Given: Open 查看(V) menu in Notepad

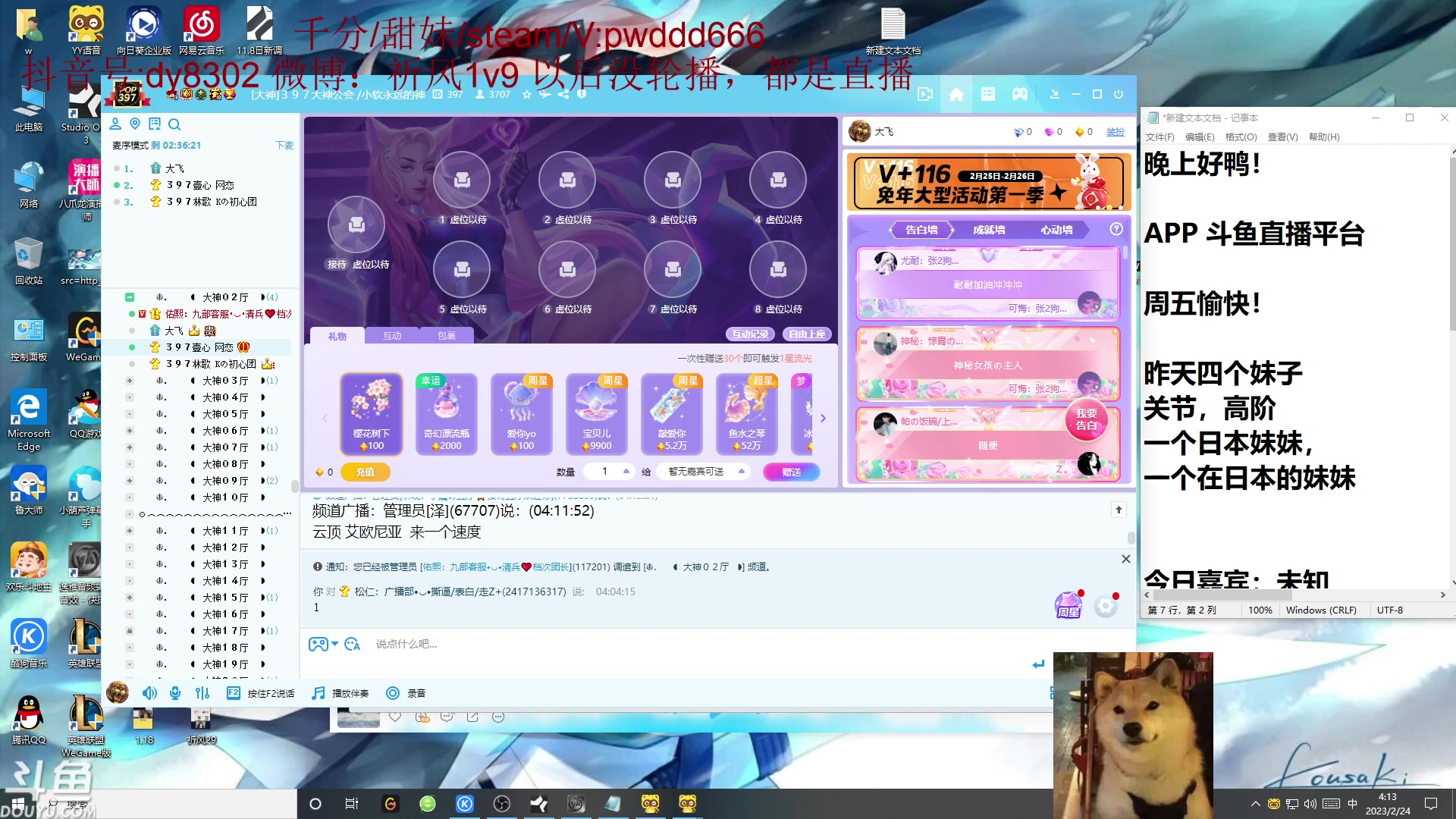Looking at the screenshot, I should pyautogui.click(x=1282, y=137).
